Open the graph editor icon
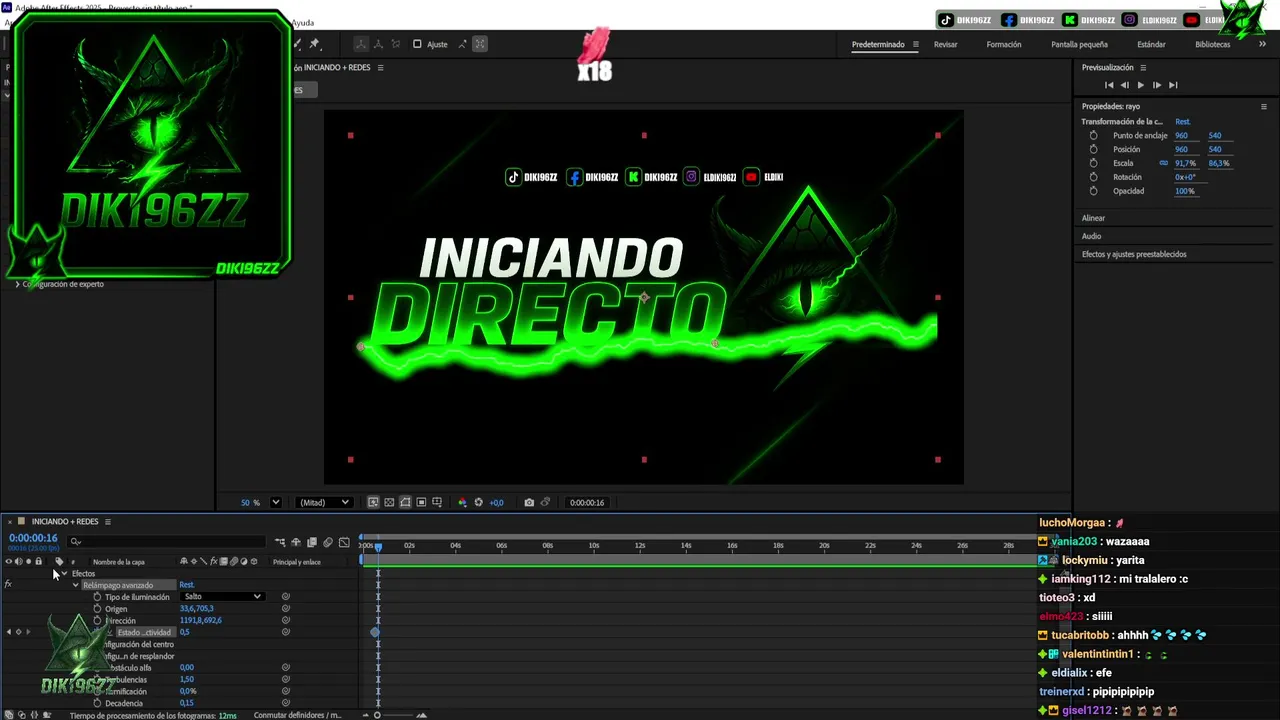This screenshot has width=1280, height=720. pyautogui.click(x=344, y=542)
